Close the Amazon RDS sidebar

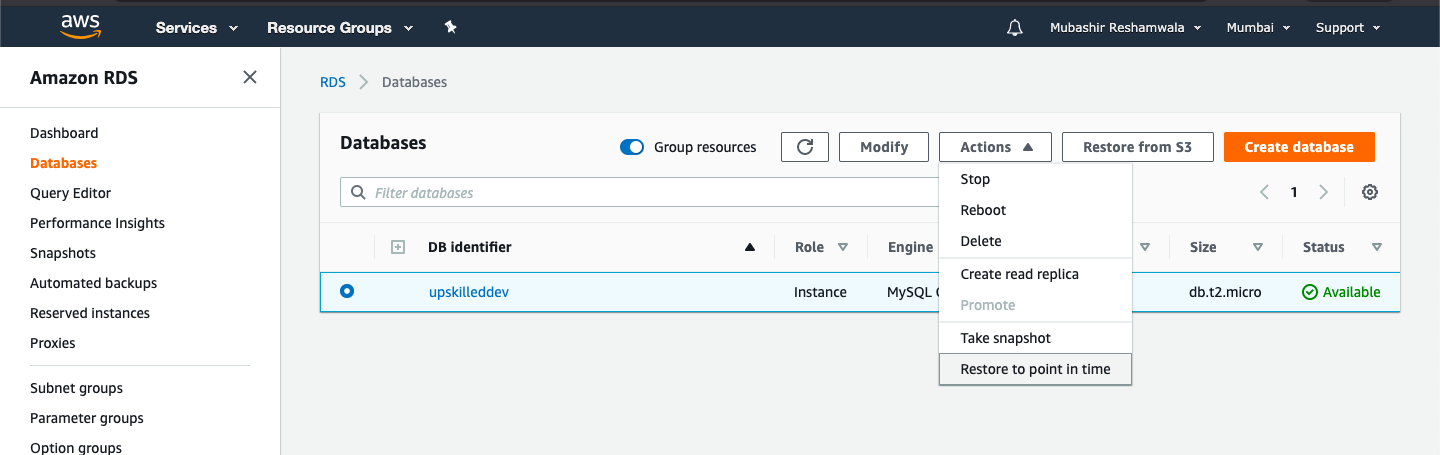coord(250,77)
